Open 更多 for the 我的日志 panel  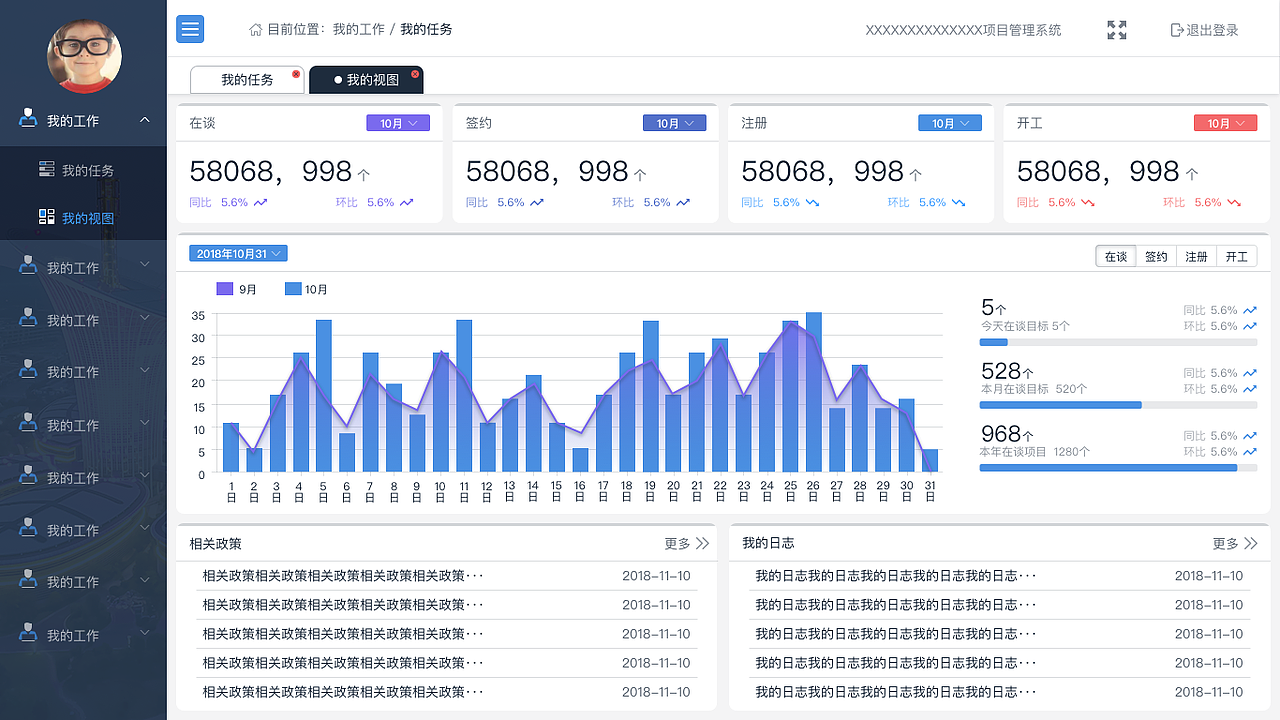coord(1235,543)
